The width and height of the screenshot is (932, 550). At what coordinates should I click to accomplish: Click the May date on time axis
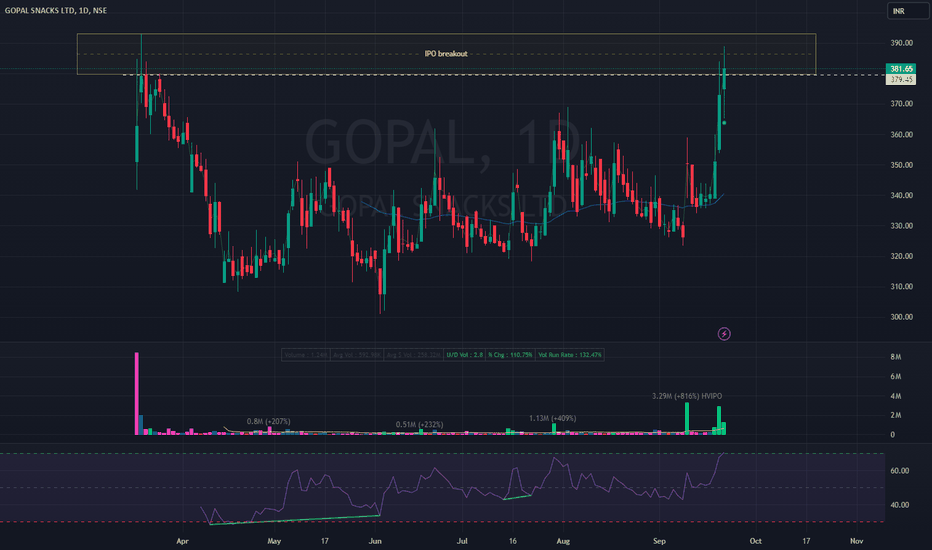pos(274,541)
